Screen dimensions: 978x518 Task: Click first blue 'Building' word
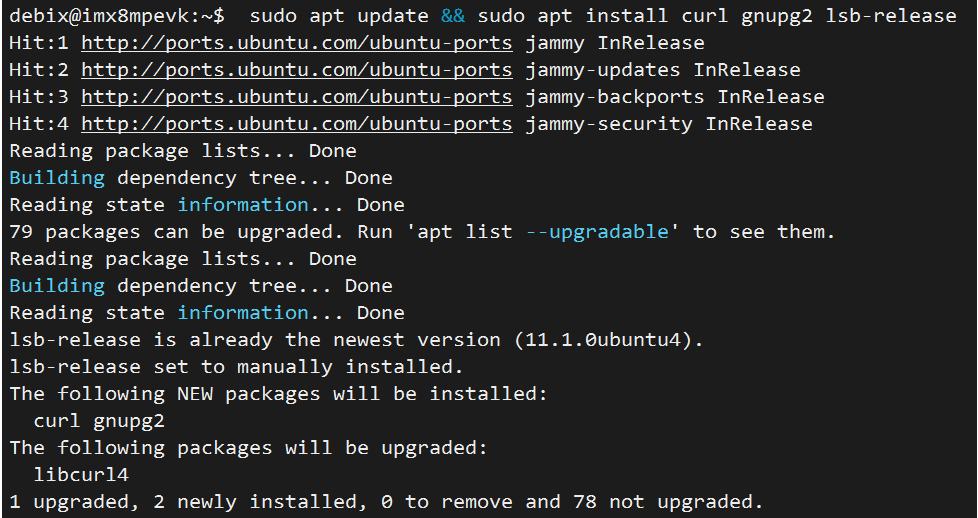click(57, 178)
